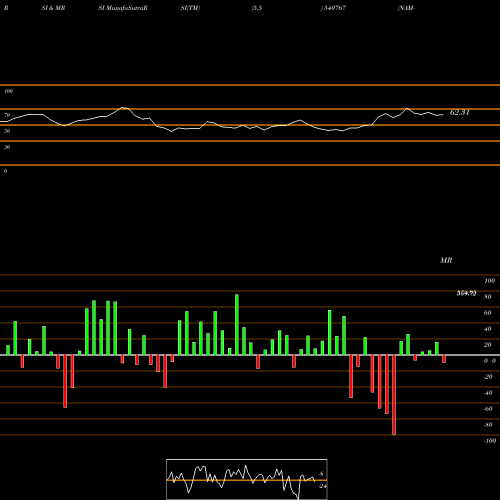The height and width of the screenshot is (500, 500).
Task: Click the '(5,5' parameter text in header
Action: [257, 8]
